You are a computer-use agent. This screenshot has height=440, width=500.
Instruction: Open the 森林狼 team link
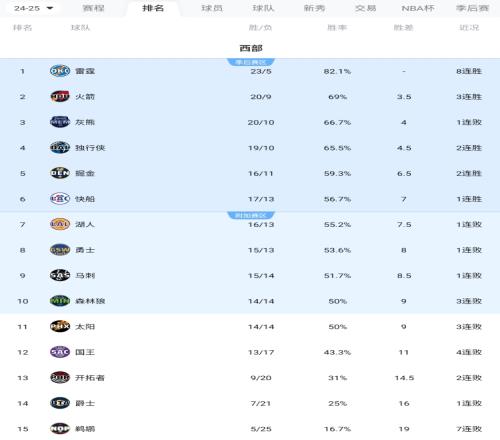point(90,301)
